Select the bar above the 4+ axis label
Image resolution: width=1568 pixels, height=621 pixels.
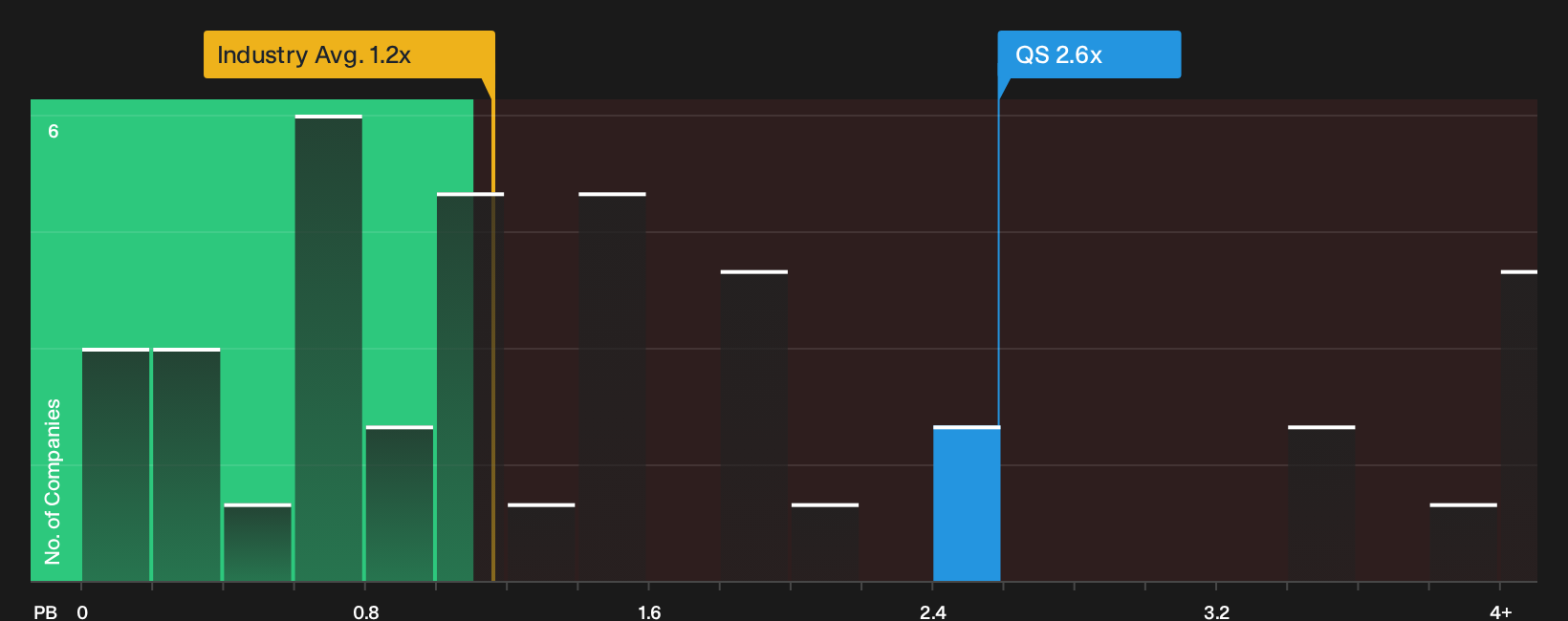click(x=1519, y=426)
